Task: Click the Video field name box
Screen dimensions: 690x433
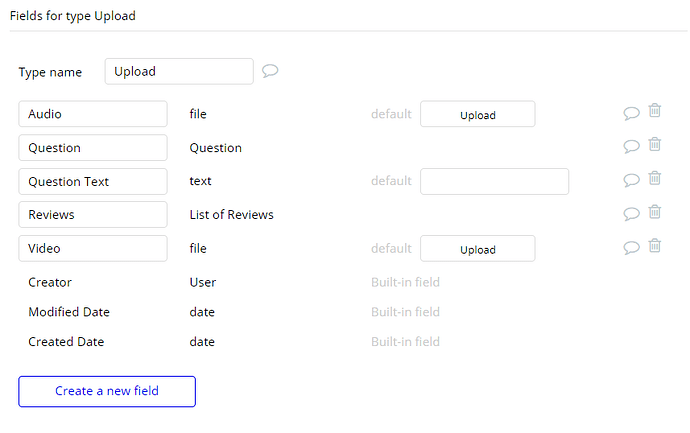Action: click(x=93, y=248)
